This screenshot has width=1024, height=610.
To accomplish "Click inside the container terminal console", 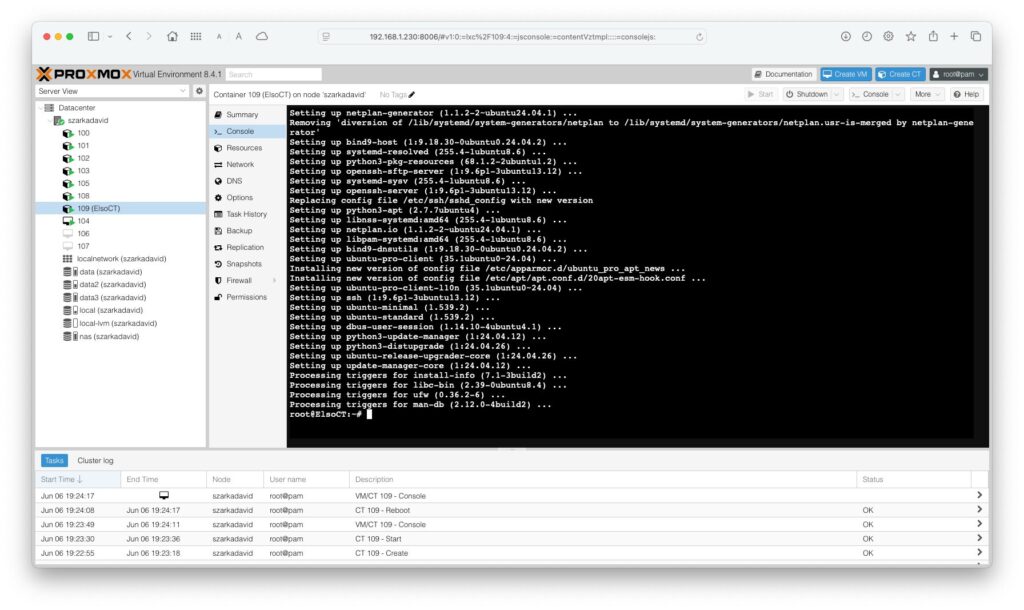I will click(x=637, y=276).
